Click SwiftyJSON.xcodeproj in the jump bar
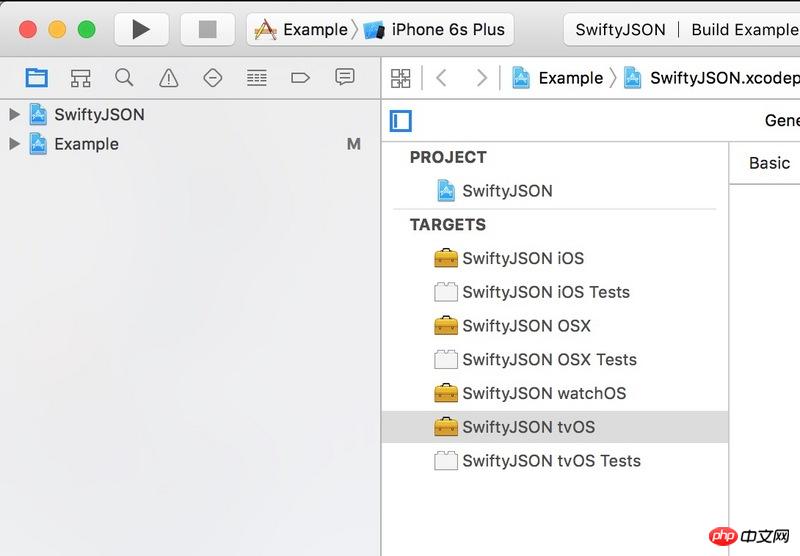Image resolution: width=800 pixels, height=556 pixels. point(711,78)
